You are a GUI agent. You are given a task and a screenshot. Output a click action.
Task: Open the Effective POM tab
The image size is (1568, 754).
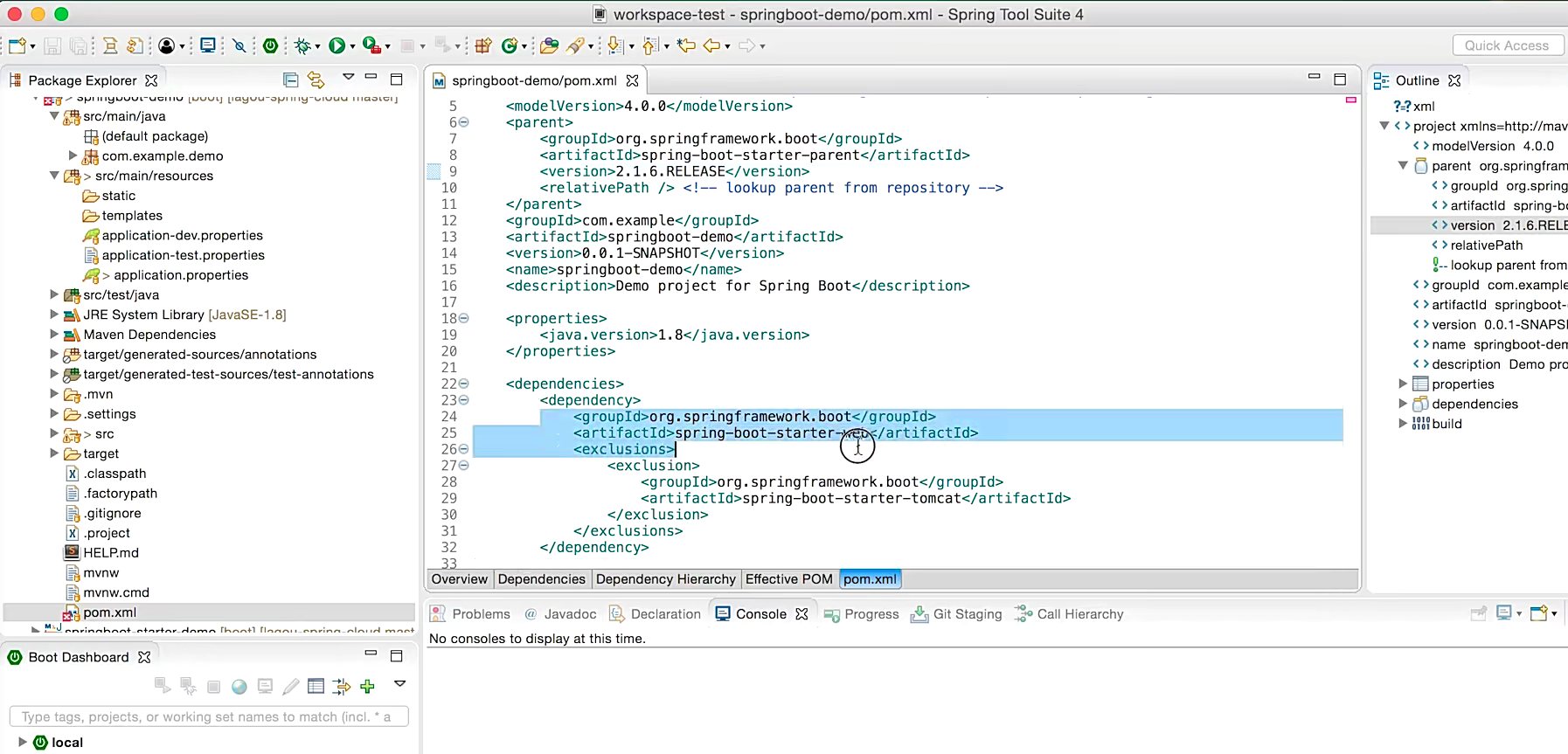coord(788,579)
